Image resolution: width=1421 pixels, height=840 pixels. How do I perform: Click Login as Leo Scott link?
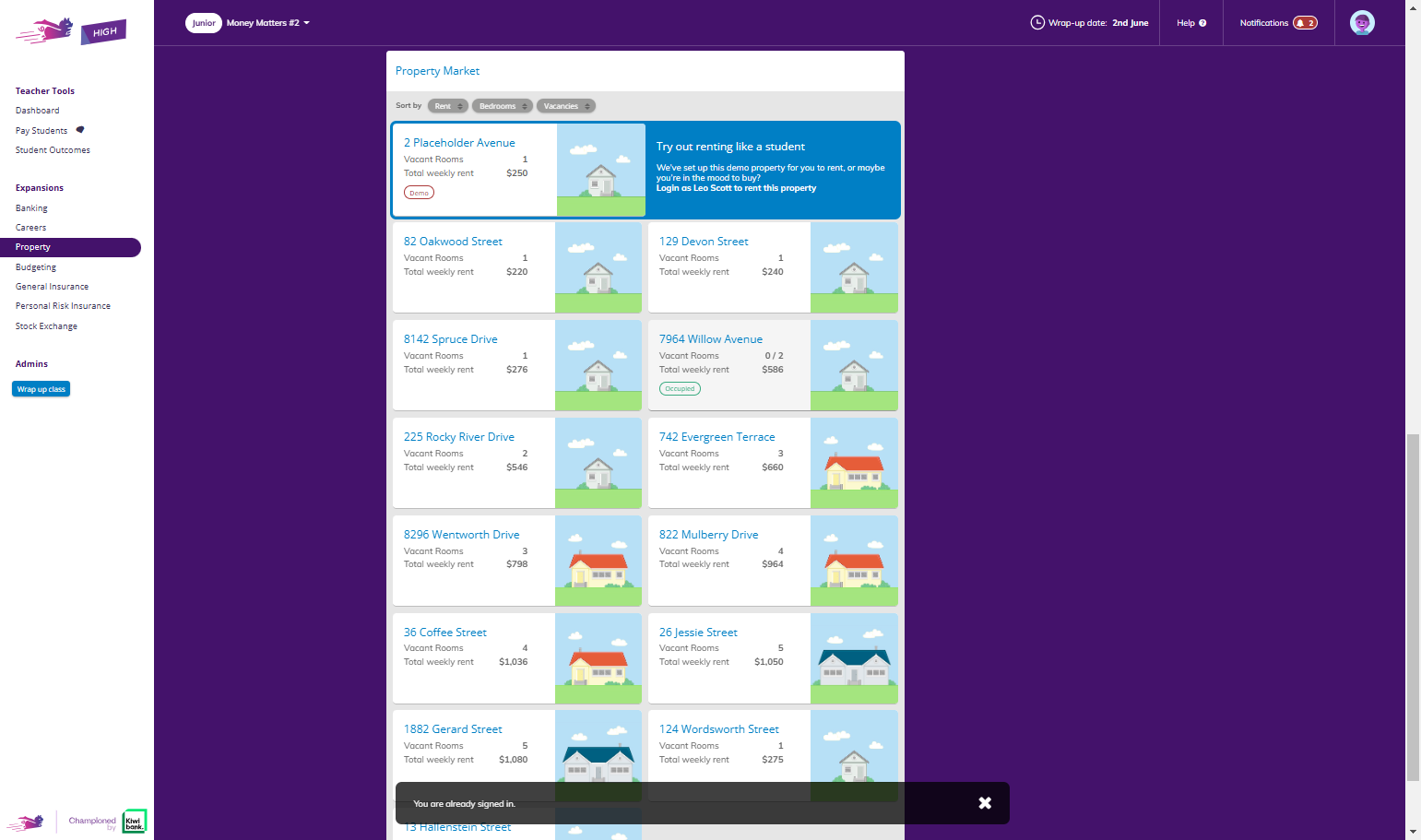coord(736,188)
